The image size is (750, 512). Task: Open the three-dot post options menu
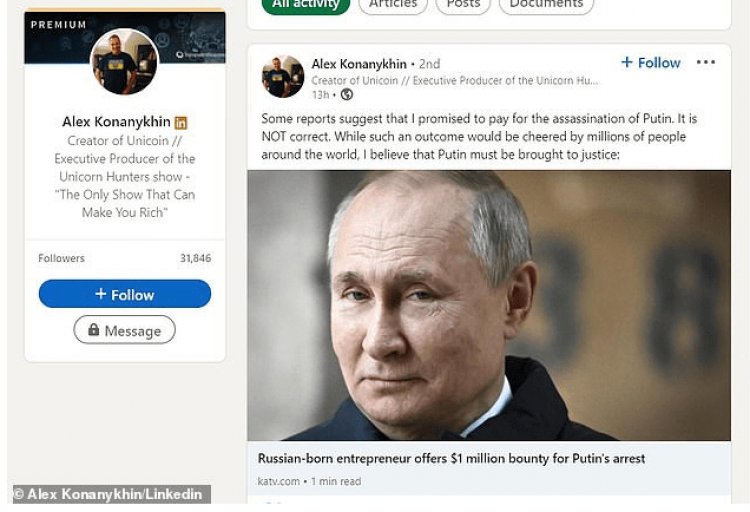706,62
